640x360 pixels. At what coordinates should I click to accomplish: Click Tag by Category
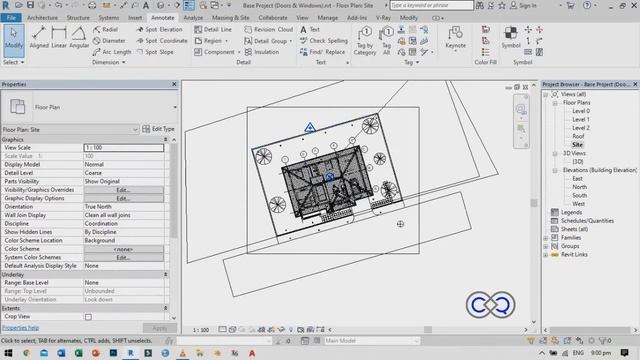[x=365, y=41]
